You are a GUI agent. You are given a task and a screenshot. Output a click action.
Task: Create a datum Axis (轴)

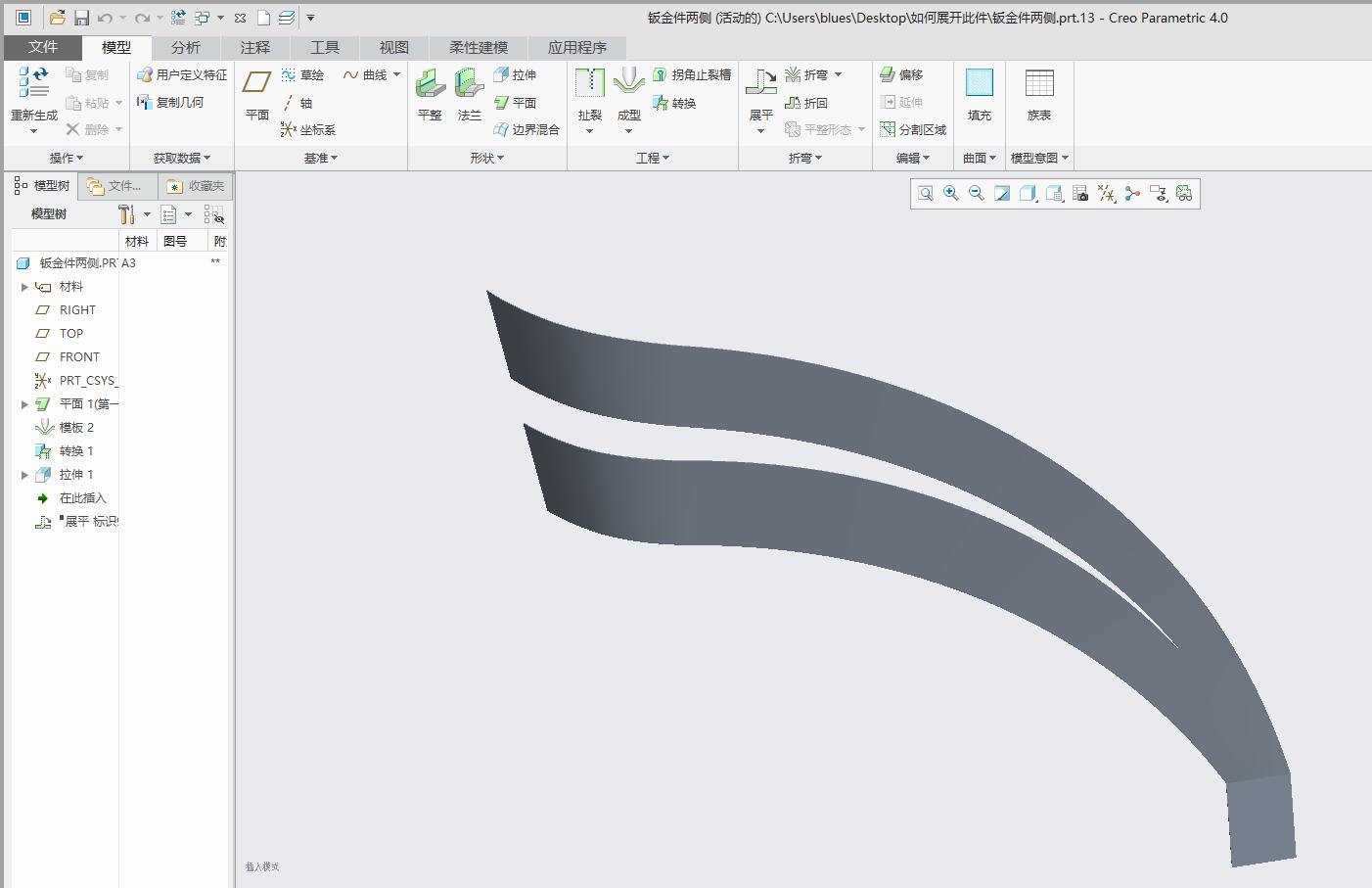coord(297,103)
